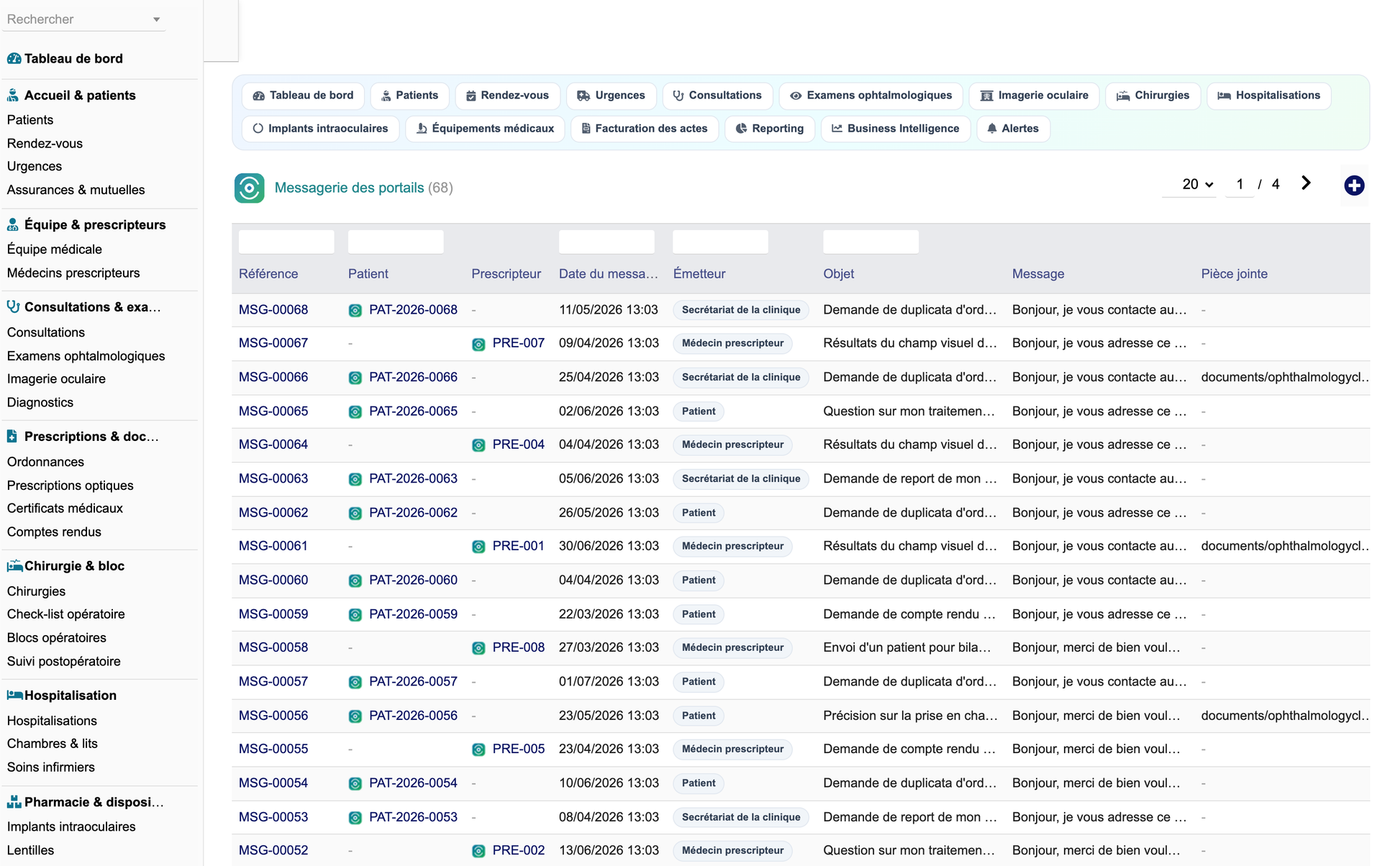
Task: Open the Rendez-vous tab
Action: (x=507, y=96)
